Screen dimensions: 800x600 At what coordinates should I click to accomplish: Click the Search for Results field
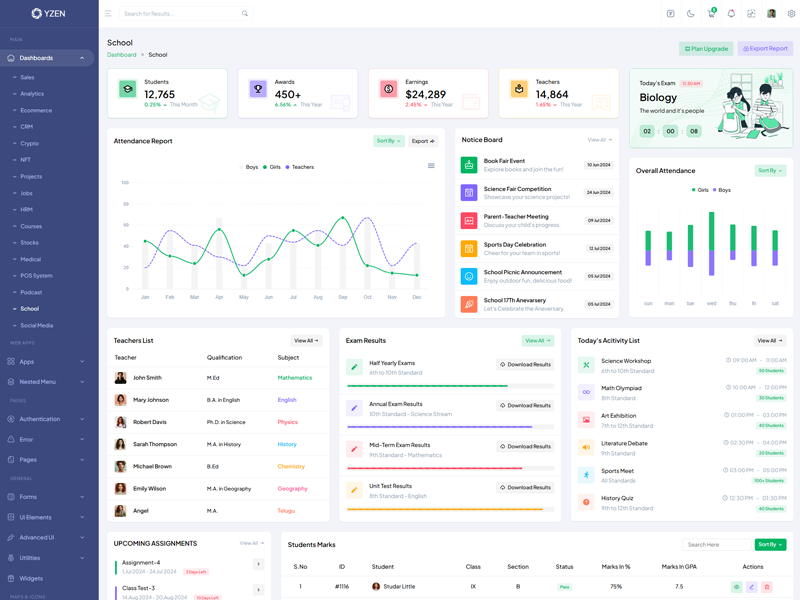(x=180, y=14)
